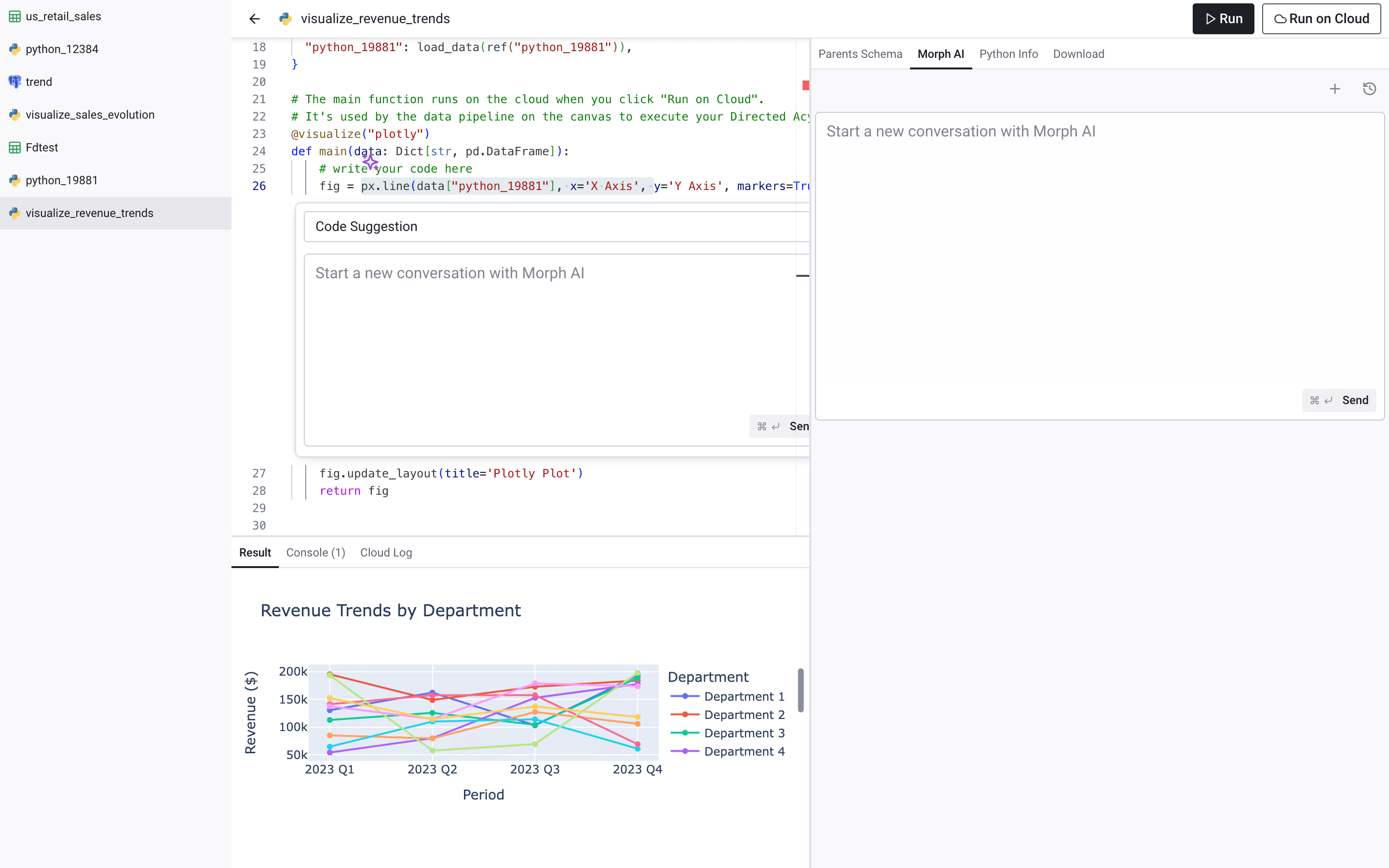Click the history/clock icon in Morph AI panel
The width and height of the screenshot is (1389, 868).
(1370, 88)
